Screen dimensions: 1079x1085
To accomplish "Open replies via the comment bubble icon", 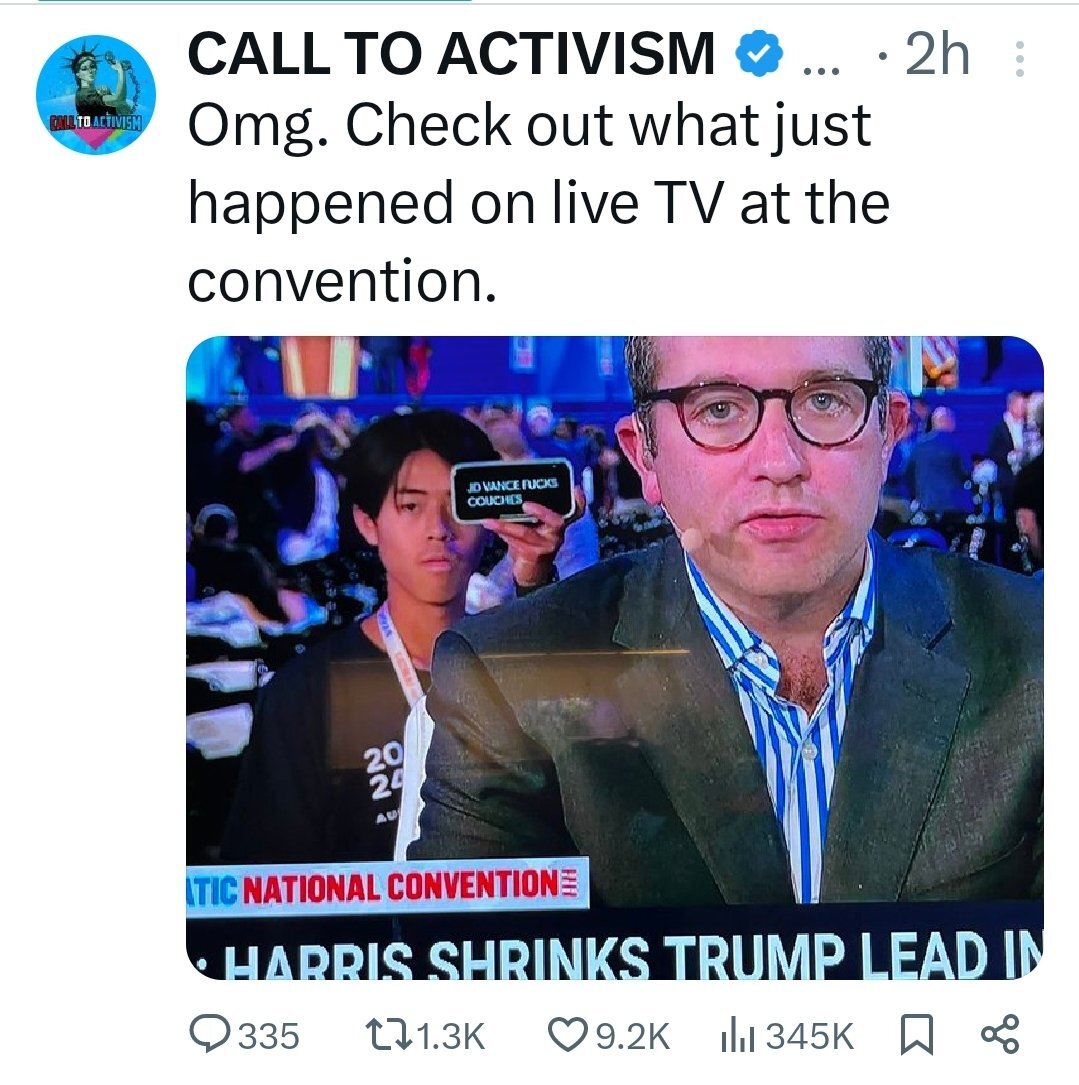I will click(210, 1034).
